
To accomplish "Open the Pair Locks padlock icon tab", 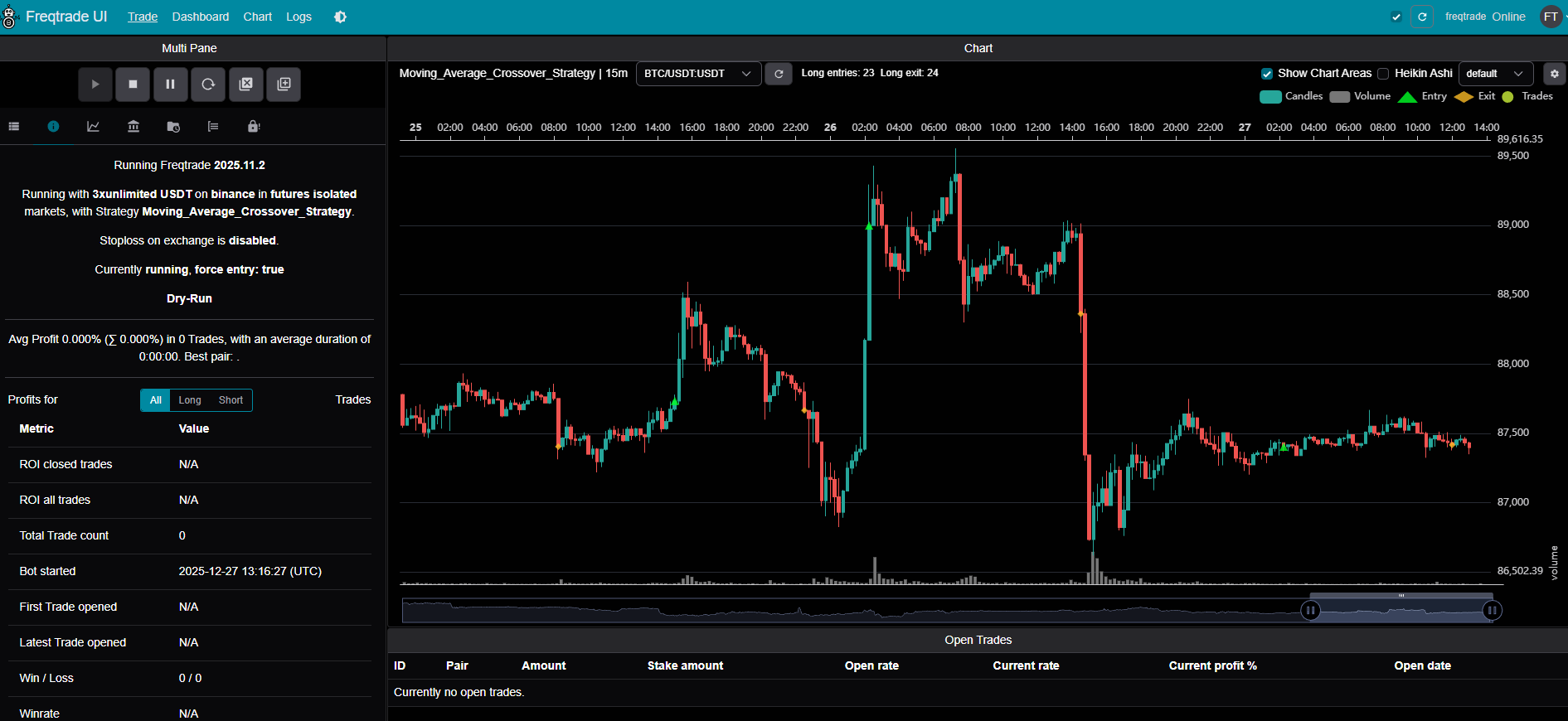I will pyautogui.click(x=254, y=127).
